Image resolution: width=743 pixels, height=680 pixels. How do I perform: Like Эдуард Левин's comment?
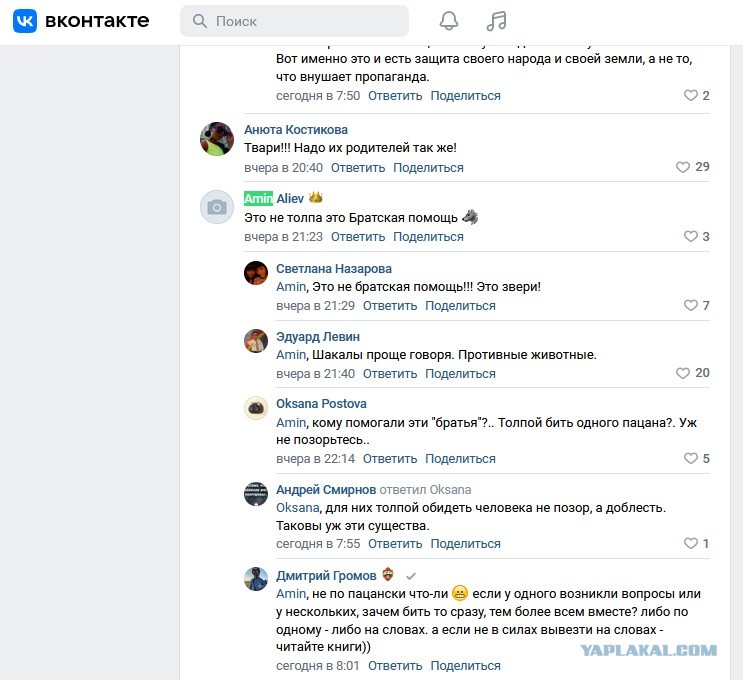(x=683, y=373)
